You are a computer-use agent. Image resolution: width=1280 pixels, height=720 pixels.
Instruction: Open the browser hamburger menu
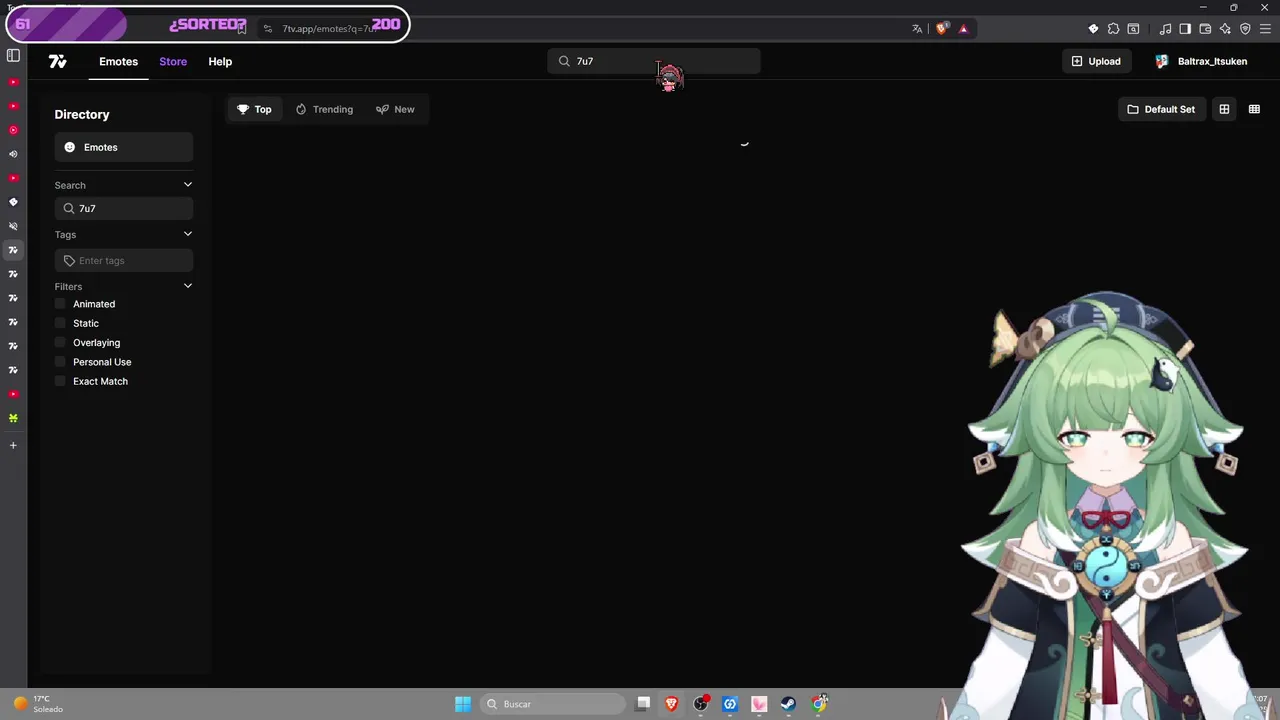[1265, 29]
